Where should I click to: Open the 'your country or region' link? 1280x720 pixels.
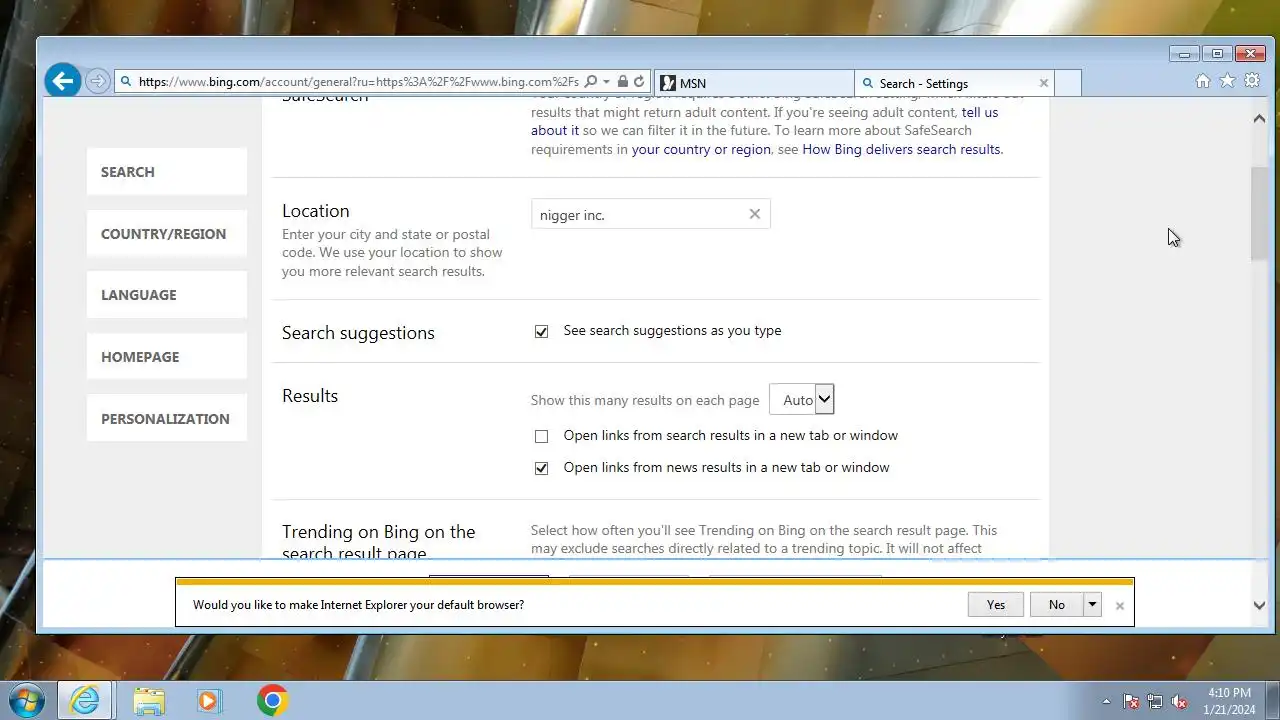[x=701, y=150]
